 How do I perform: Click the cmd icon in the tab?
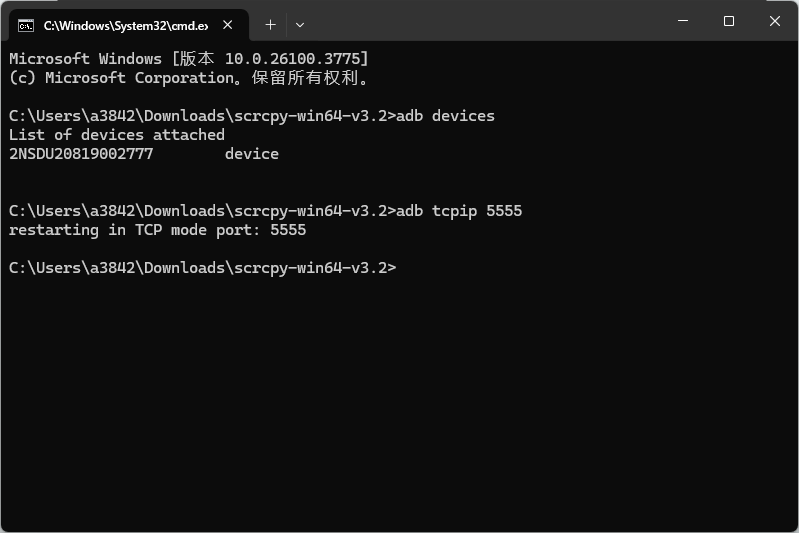(26, 25)
